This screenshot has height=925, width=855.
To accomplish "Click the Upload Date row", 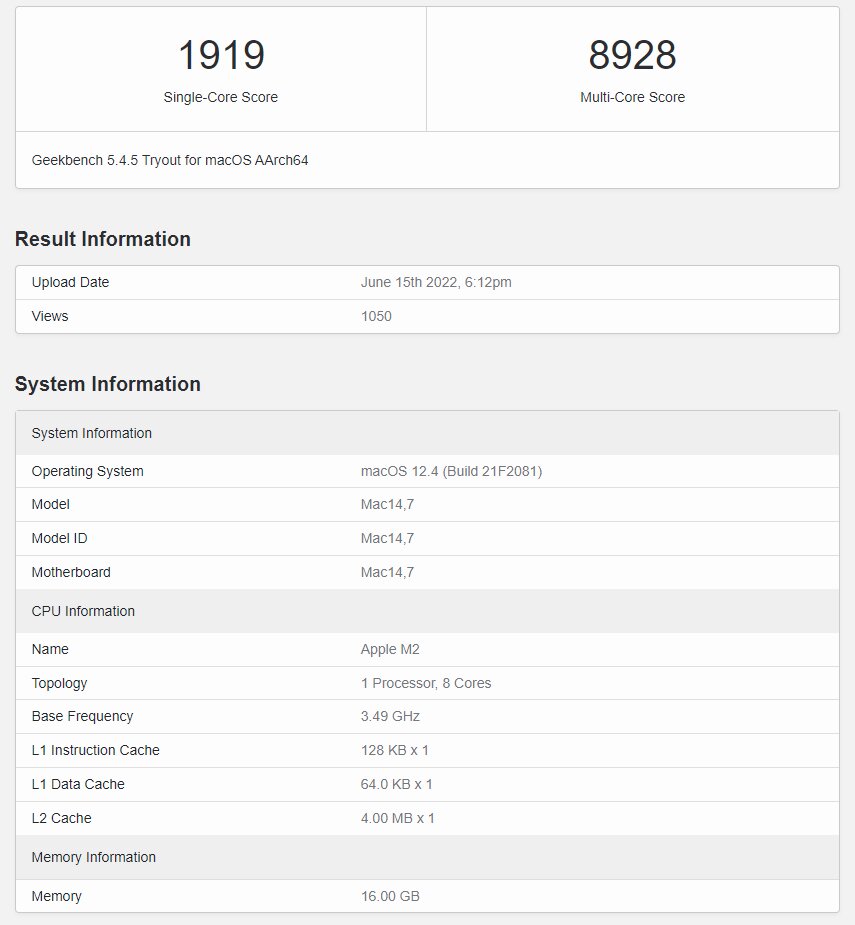I will [70, 283].
